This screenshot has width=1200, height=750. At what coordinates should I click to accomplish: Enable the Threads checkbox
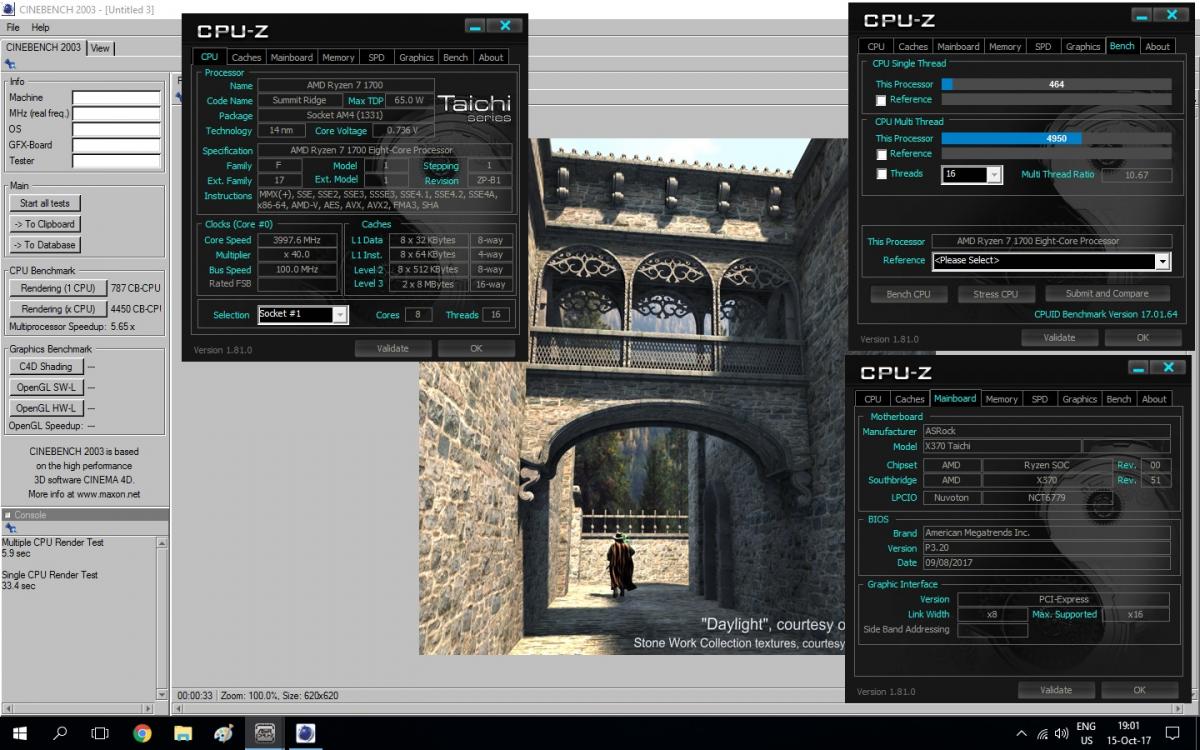(881, 174)
